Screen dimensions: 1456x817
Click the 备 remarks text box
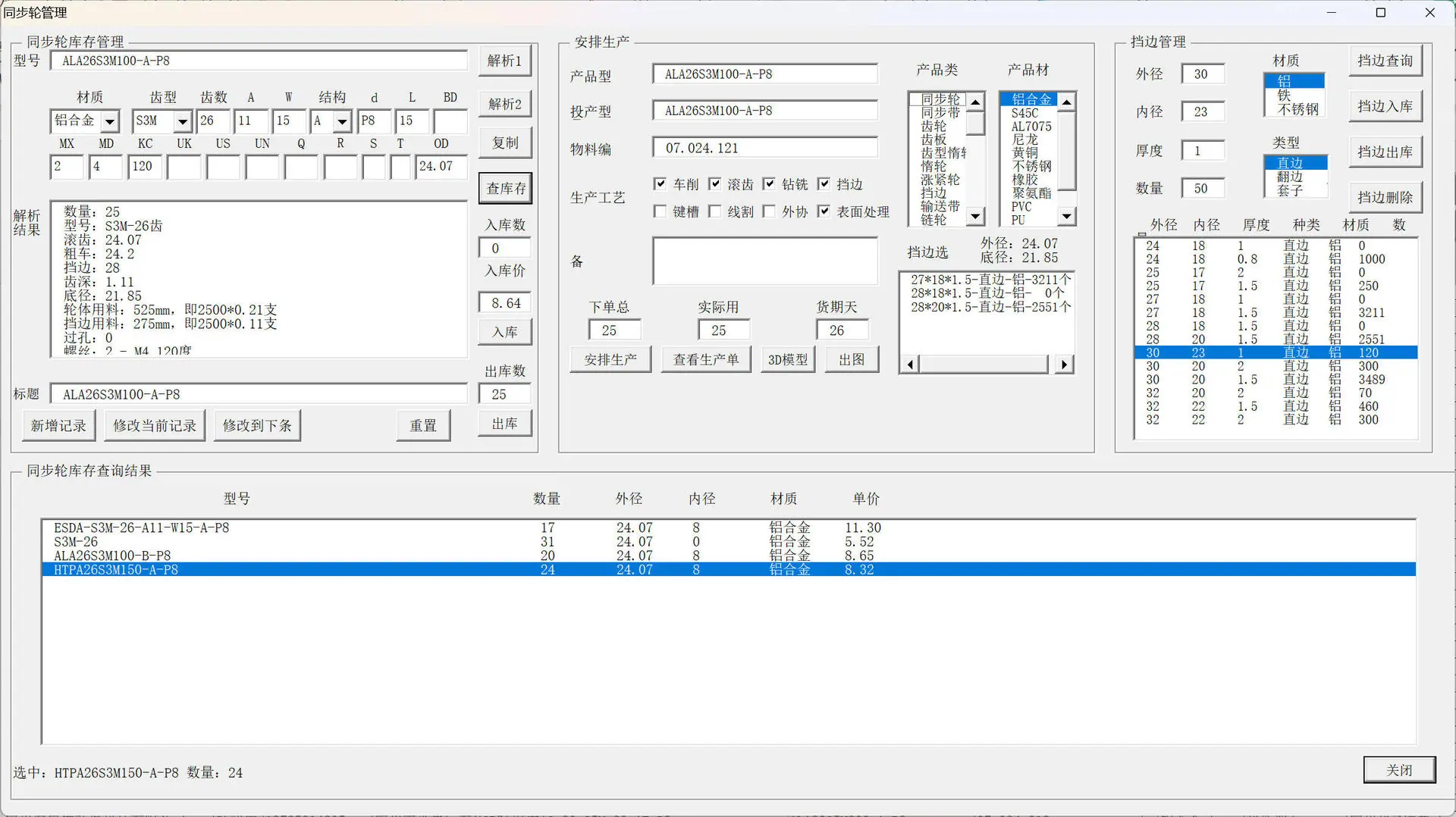[764, 261]
